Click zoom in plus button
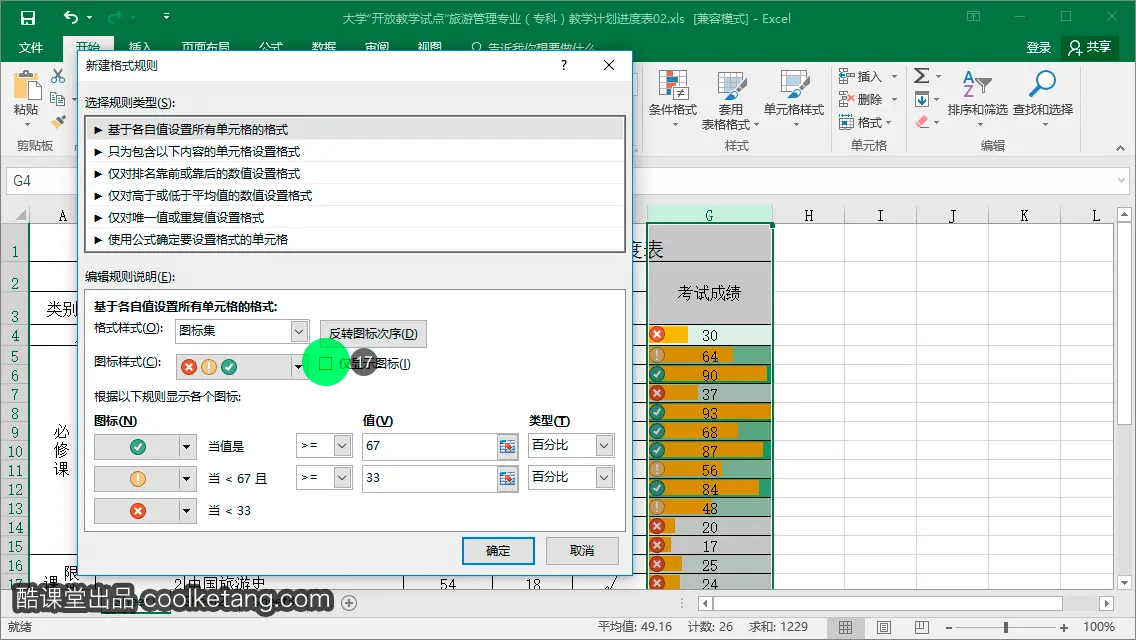 click(x=1064, y=628)
